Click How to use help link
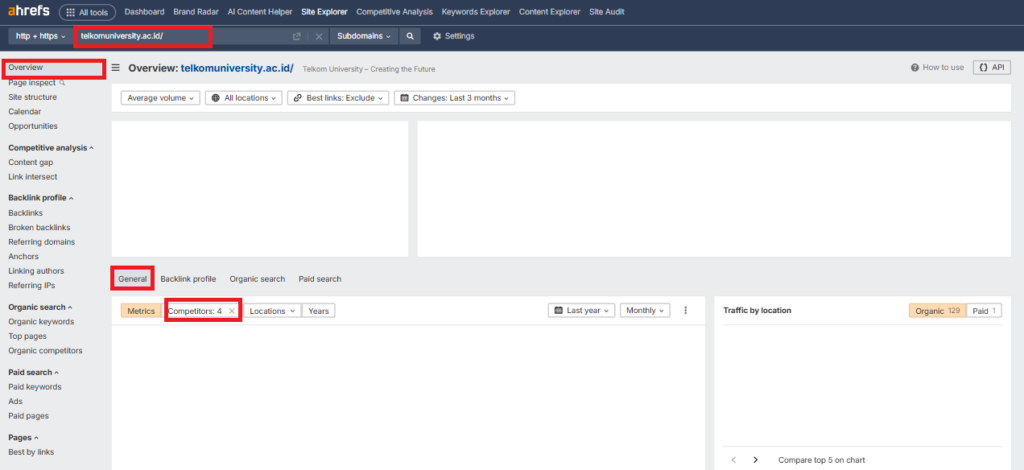 pyautogui.click(x=937, y=68)
